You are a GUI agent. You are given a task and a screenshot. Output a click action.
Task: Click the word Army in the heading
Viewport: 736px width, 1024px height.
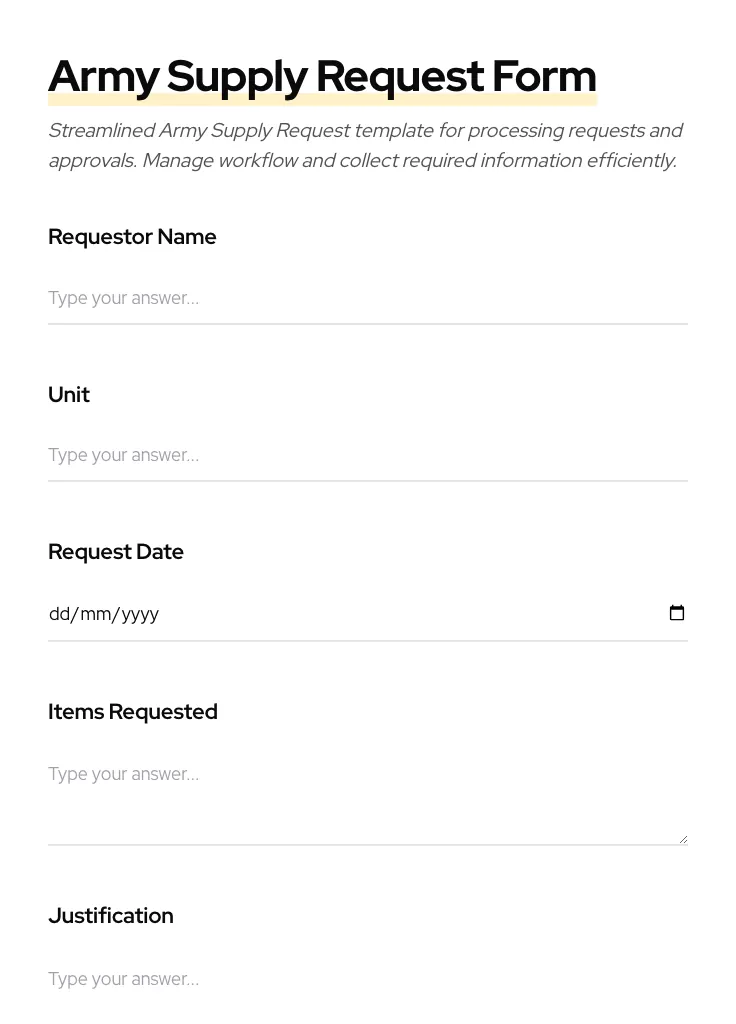click(x=103, y=77)
